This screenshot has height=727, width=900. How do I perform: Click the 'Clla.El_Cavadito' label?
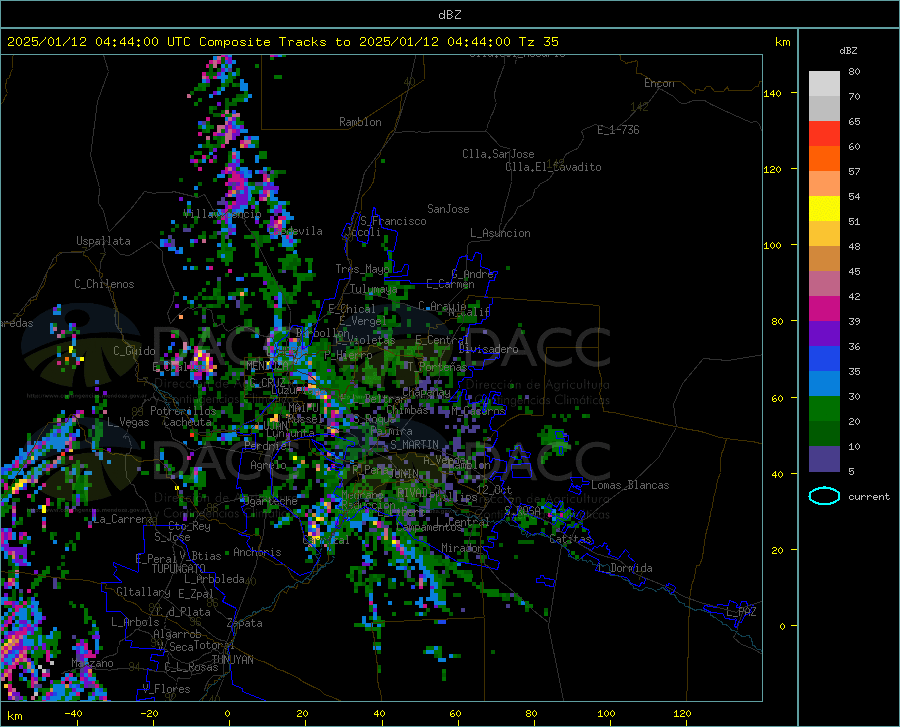553,167
